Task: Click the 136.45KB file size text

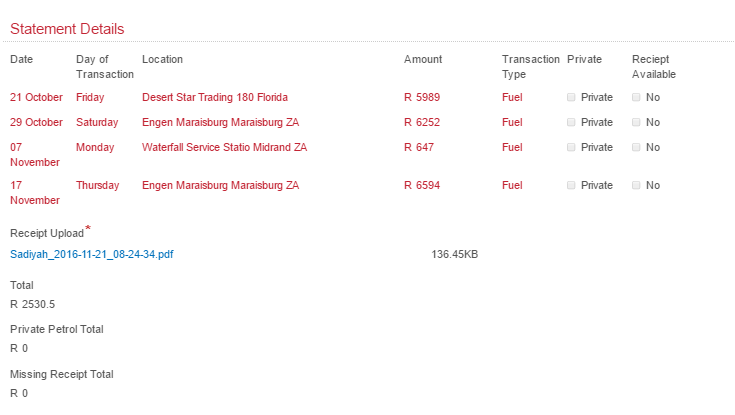Action: [454, 254]
